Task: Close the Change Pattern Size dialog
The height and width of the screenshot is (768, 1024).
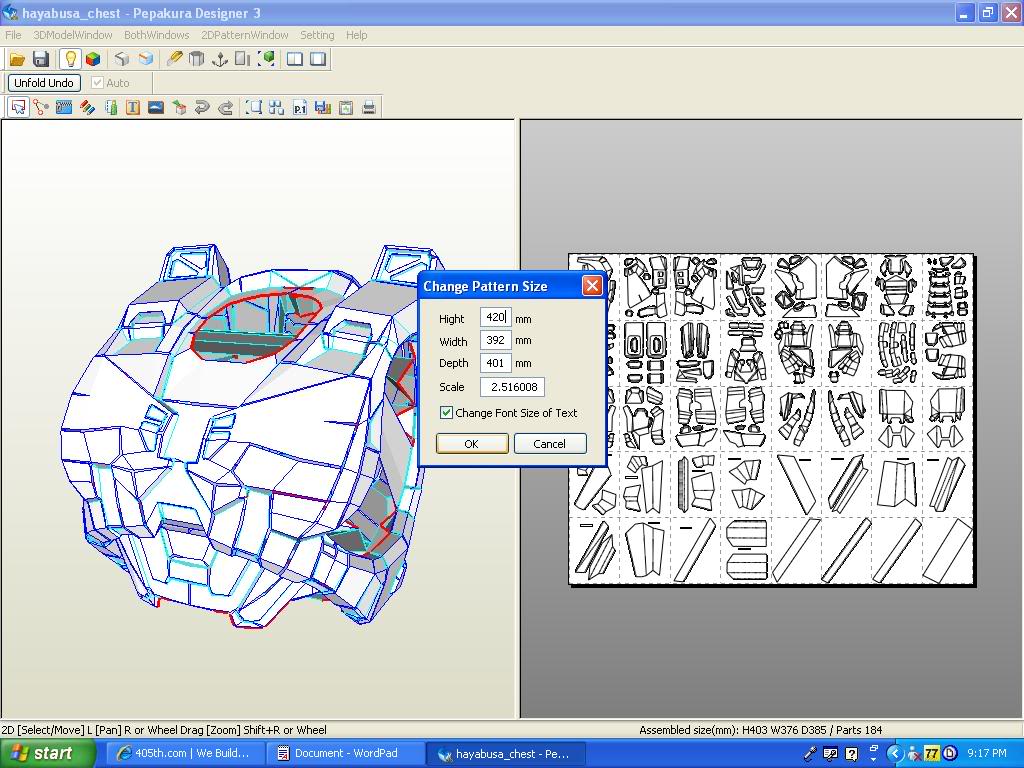Action: [x=592, y=285]
